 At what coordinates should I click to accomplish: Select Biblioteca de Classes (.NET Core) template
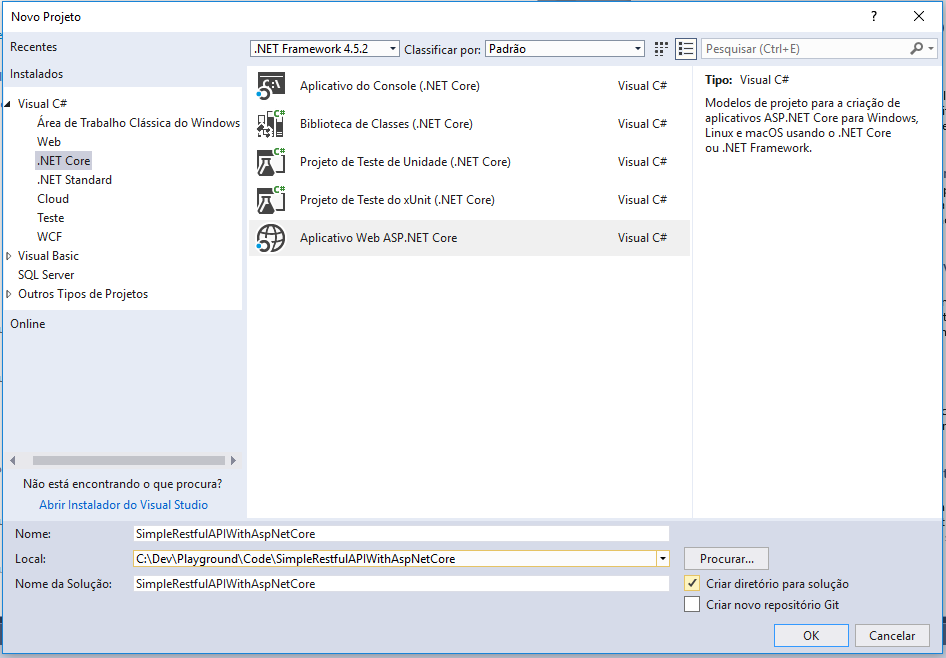point(469,124)
